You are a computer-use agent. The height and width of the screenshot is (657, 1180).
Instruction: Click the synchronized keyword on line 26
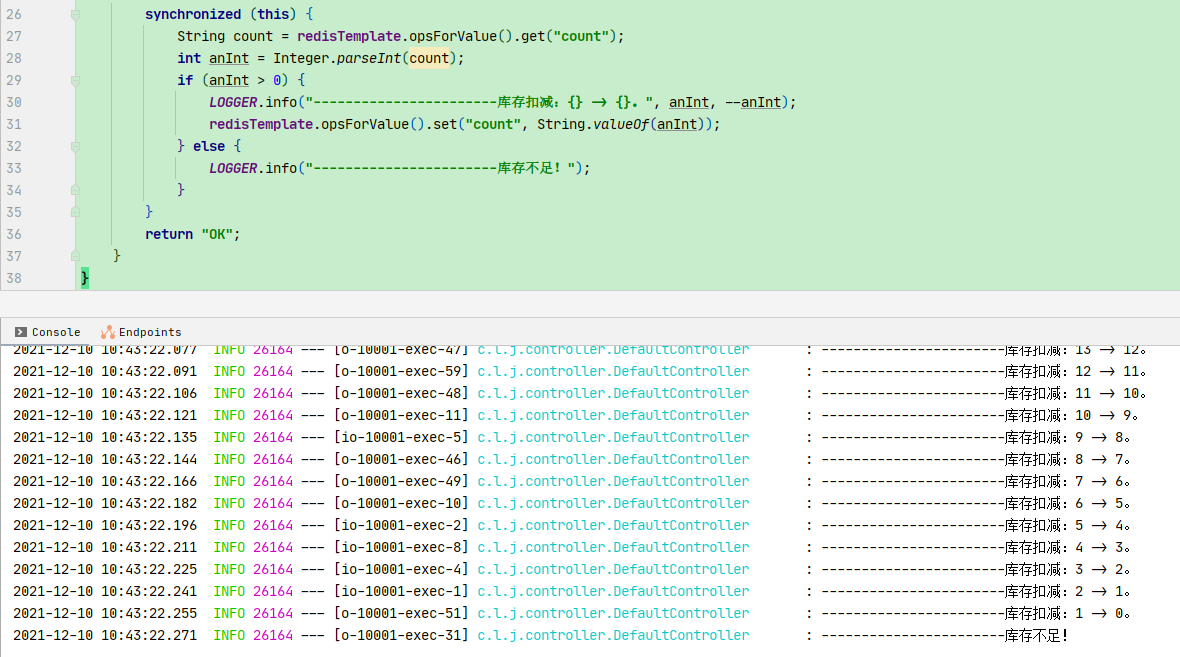tap(193, 14)
